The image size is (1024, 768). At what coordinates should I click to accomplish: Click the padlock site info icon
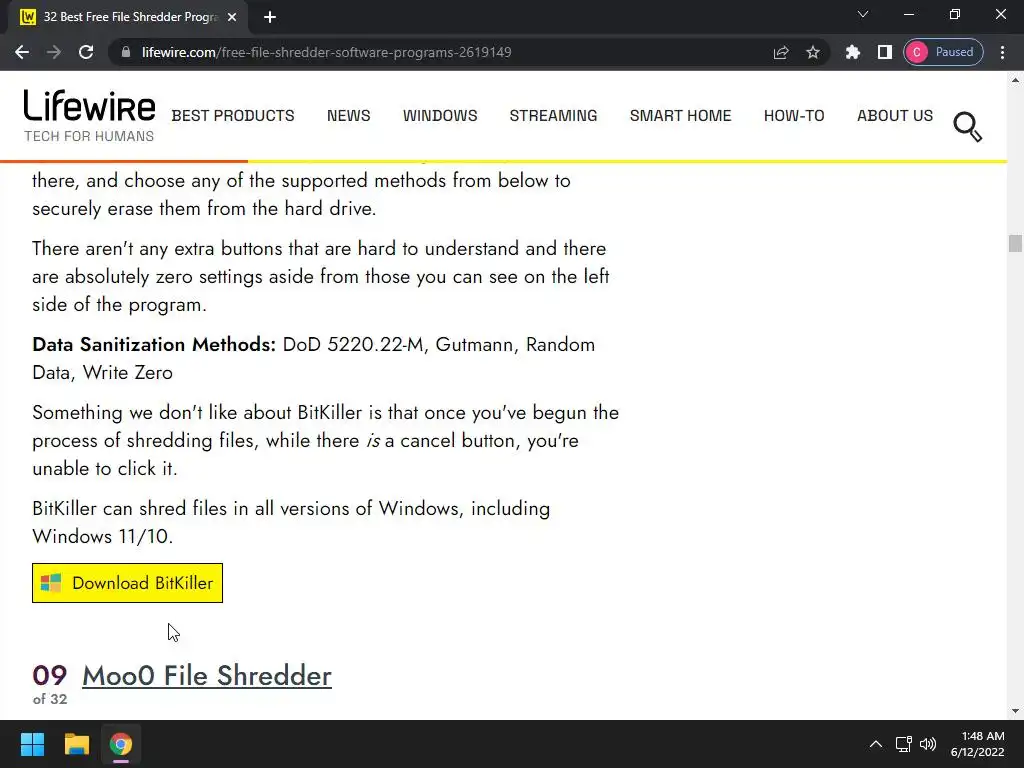[x=126, y=52]
